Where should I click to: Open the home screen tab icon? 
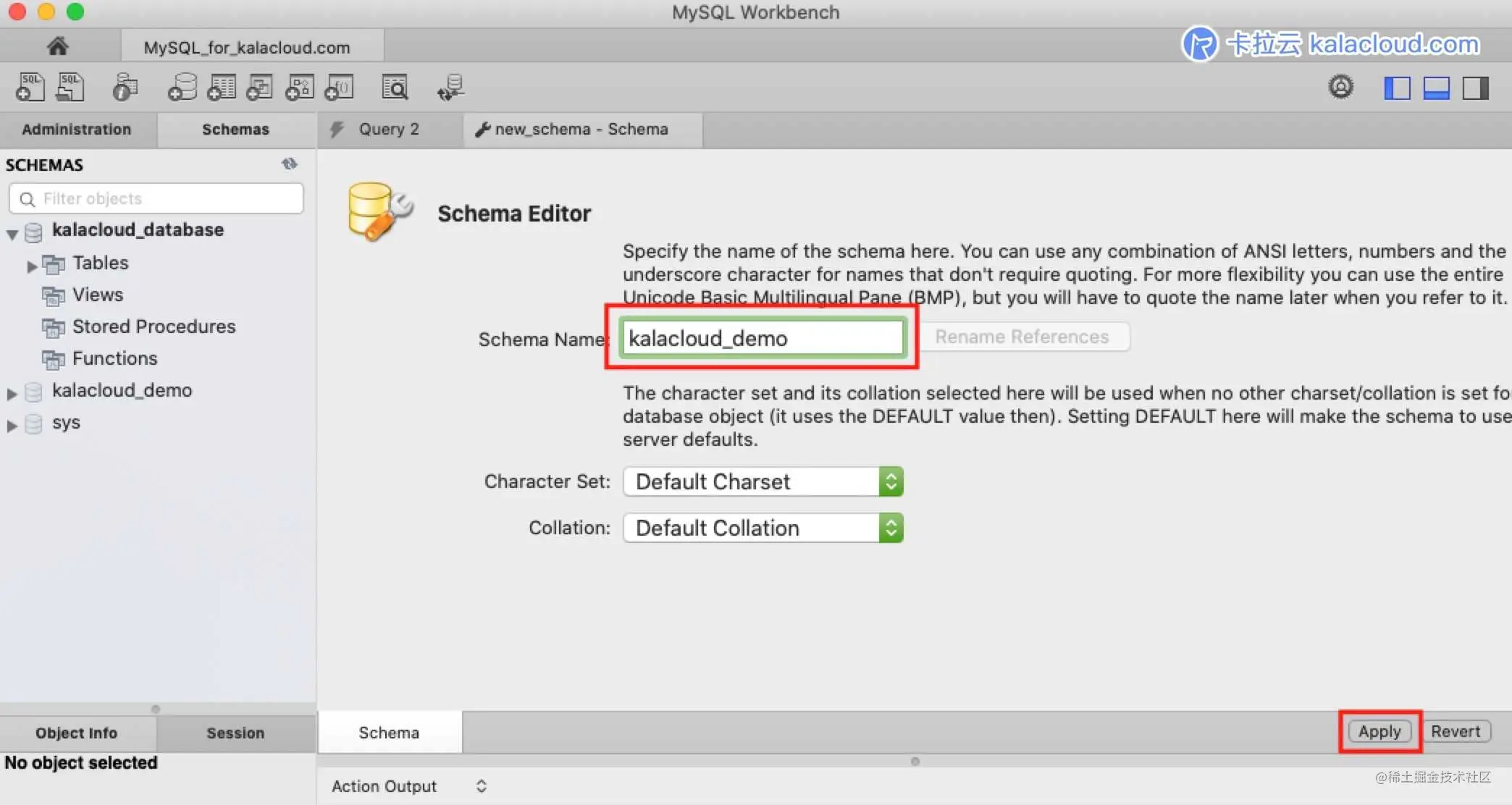coord(57,46)
